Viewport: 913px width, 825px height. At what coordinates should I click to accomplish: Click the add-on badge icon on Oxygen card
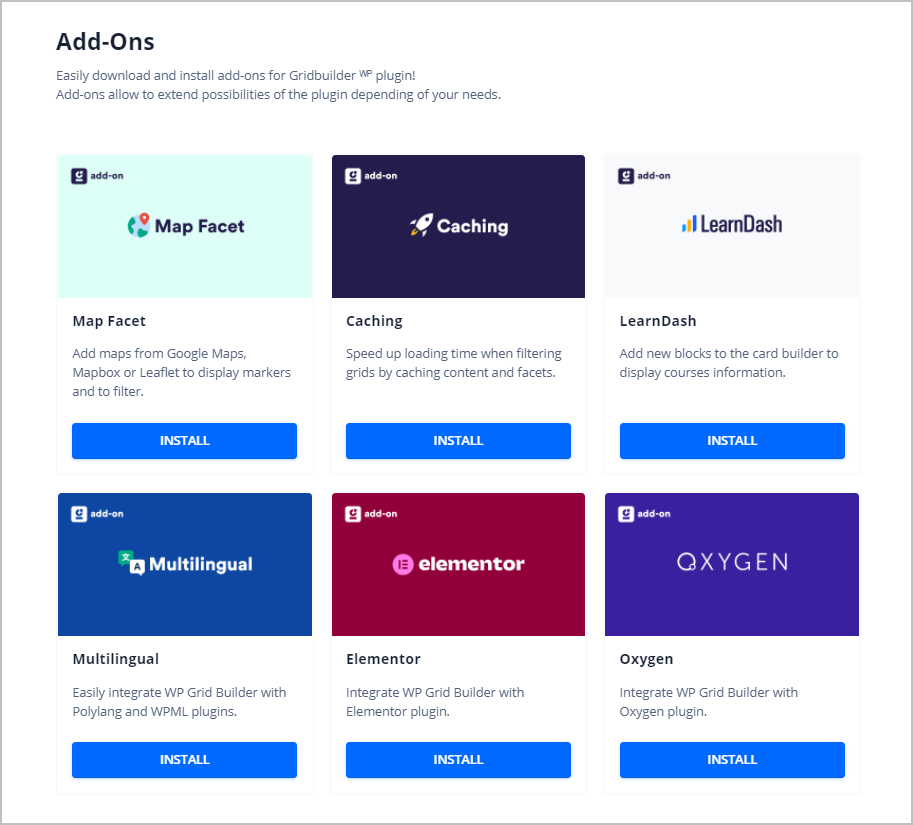click(626, 514)
